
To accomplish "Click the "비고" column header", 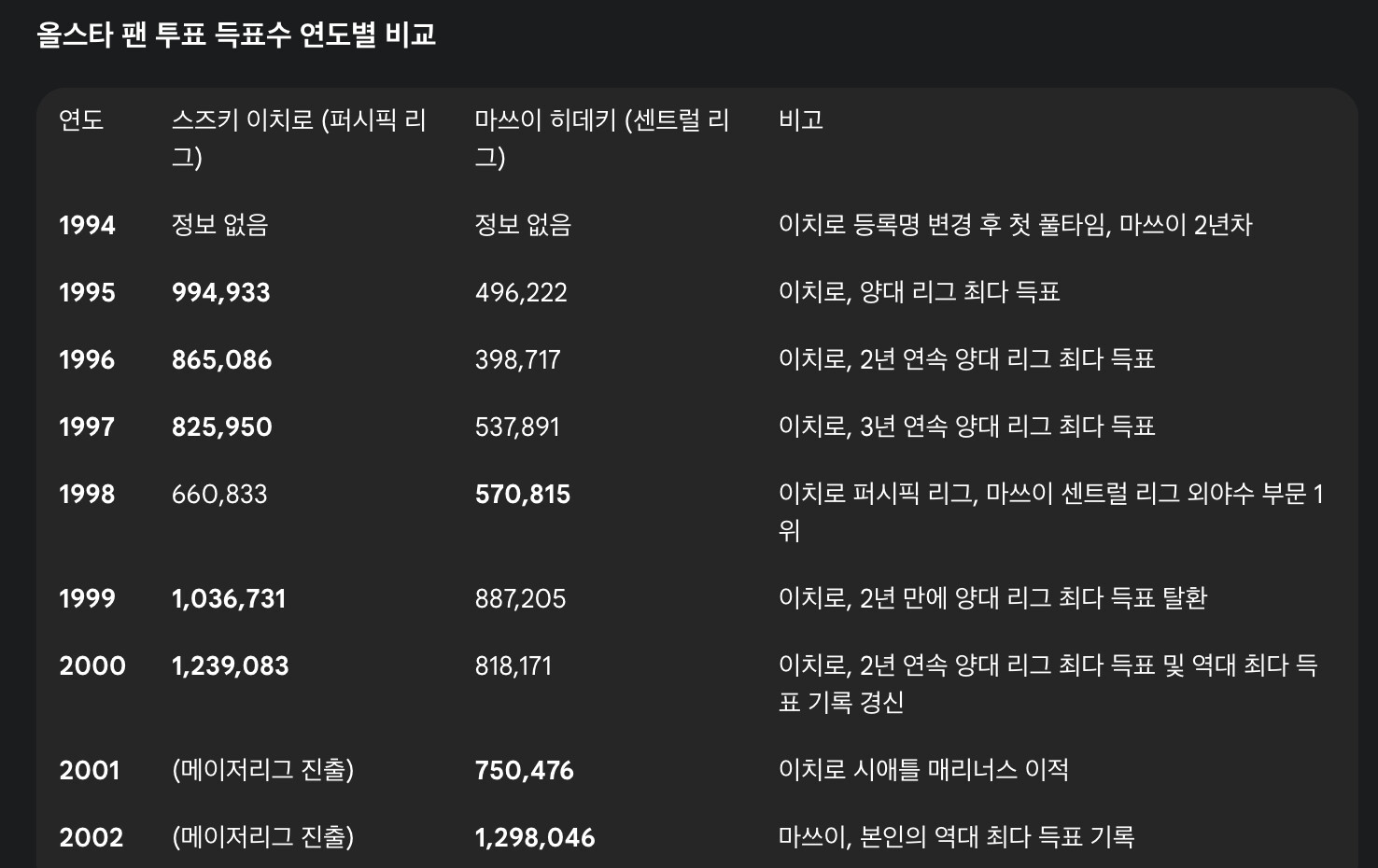I will pos(800,120).
